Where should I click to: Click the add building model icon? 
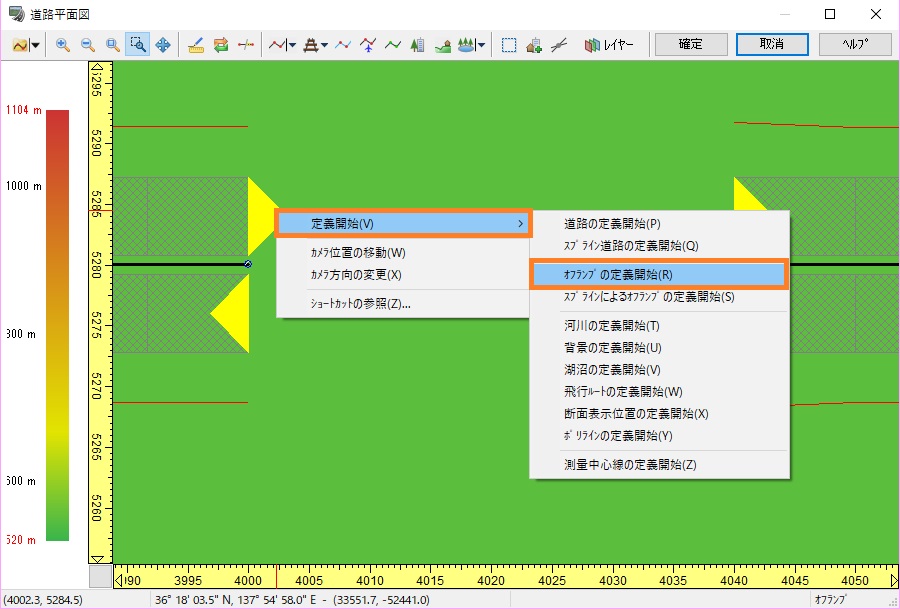coord(534,45)
